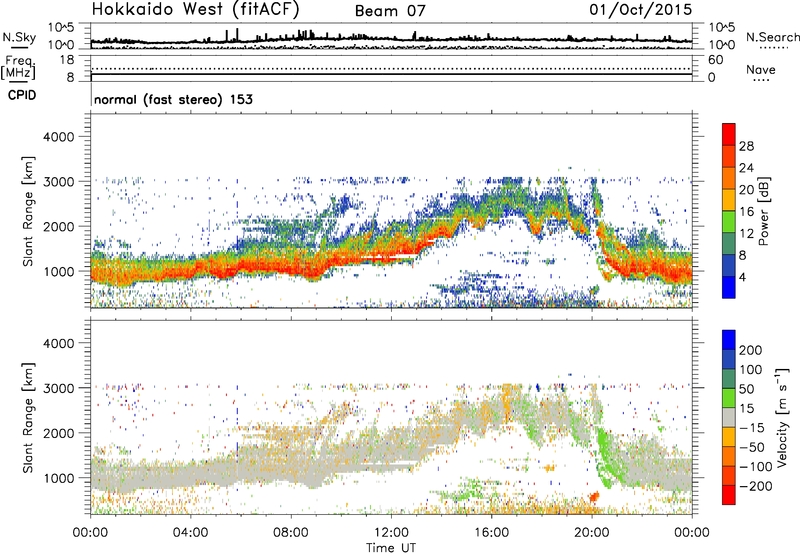Screen dimensions: 800x554
Task: Pick the red top segment of Power colorbar
Action: click(729, 135)
